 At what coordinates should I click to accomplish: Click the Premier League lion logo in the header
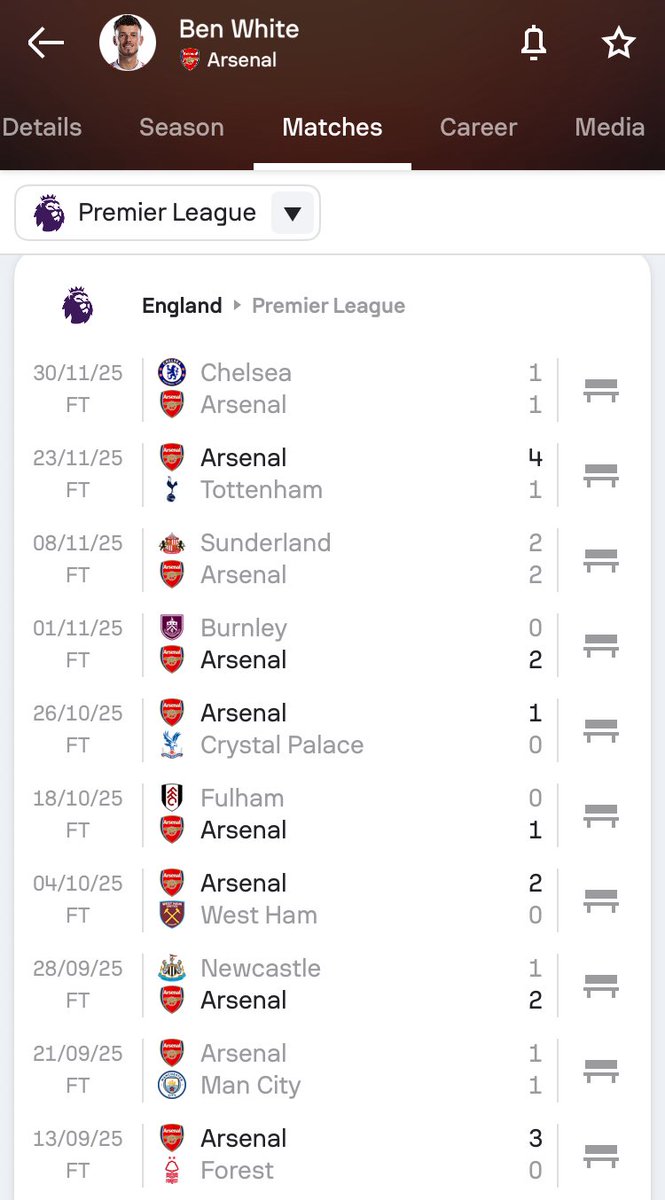pyautogui.click(x=77, y=305)
